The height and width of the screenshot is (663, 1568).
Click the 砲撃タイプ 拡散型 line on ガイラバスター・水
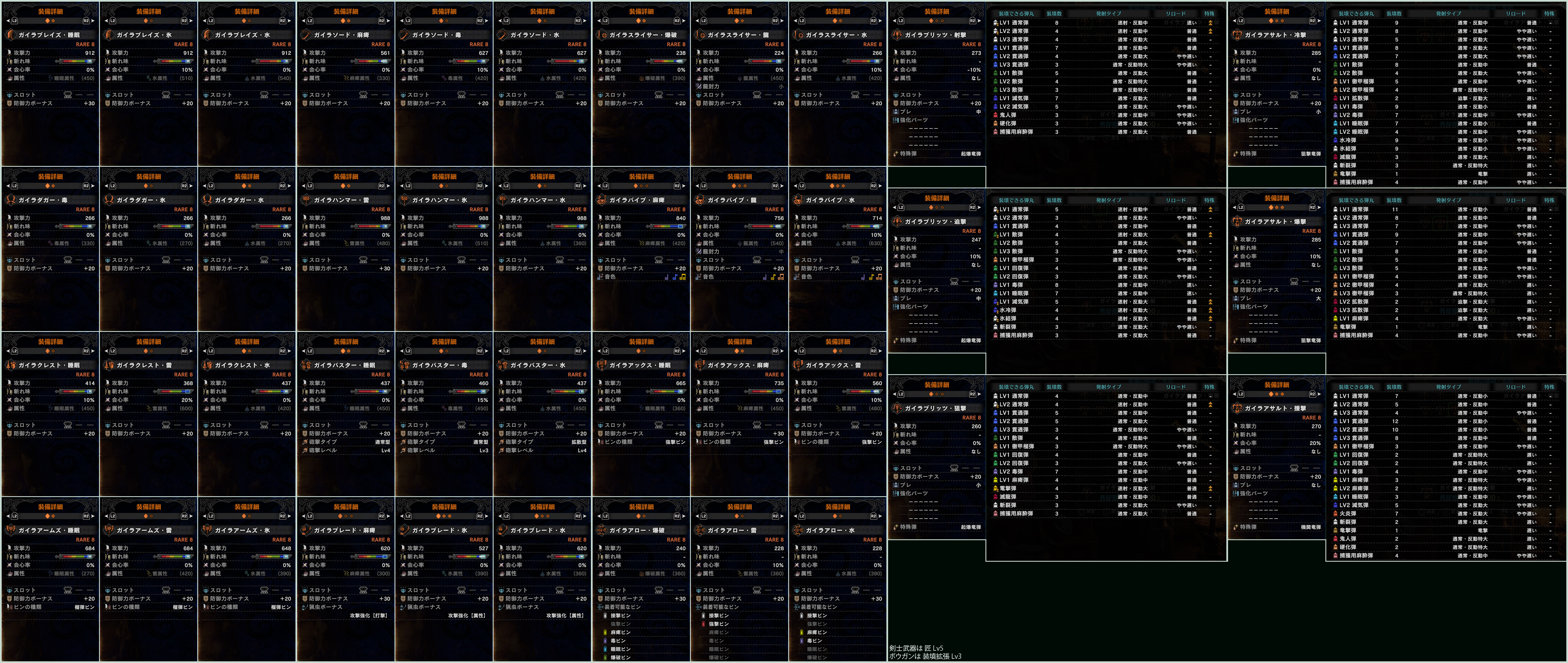pos(542,442)
